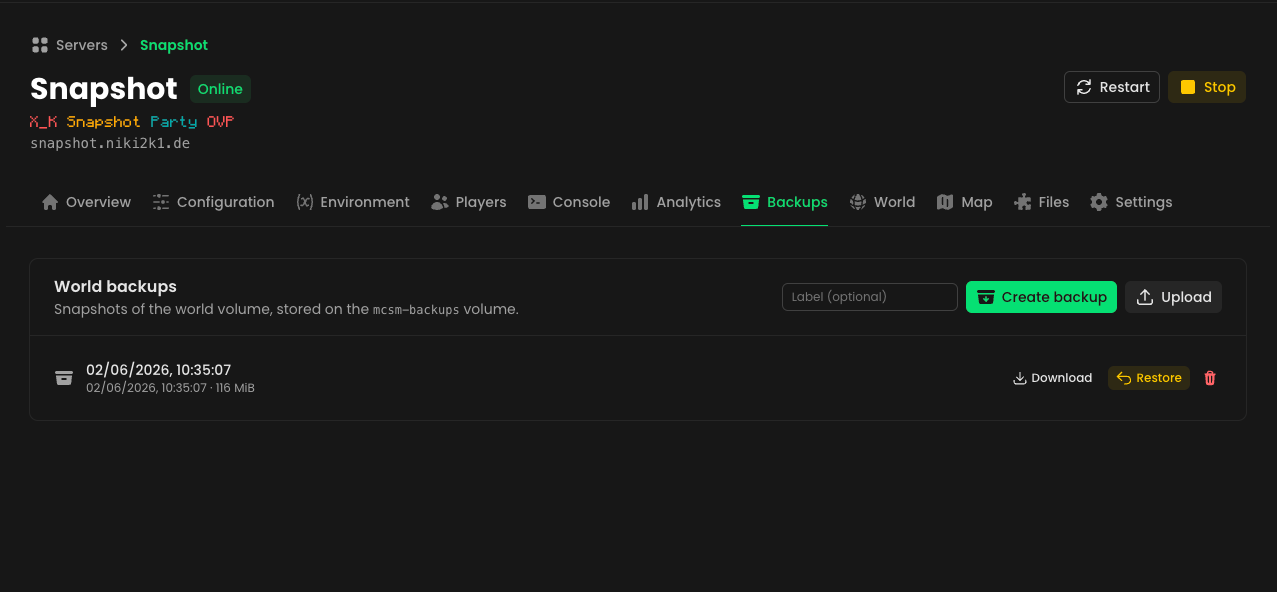1277x592 pixels.
Task: Download the 10:35:07 backup
Action: click(1053, 378)
